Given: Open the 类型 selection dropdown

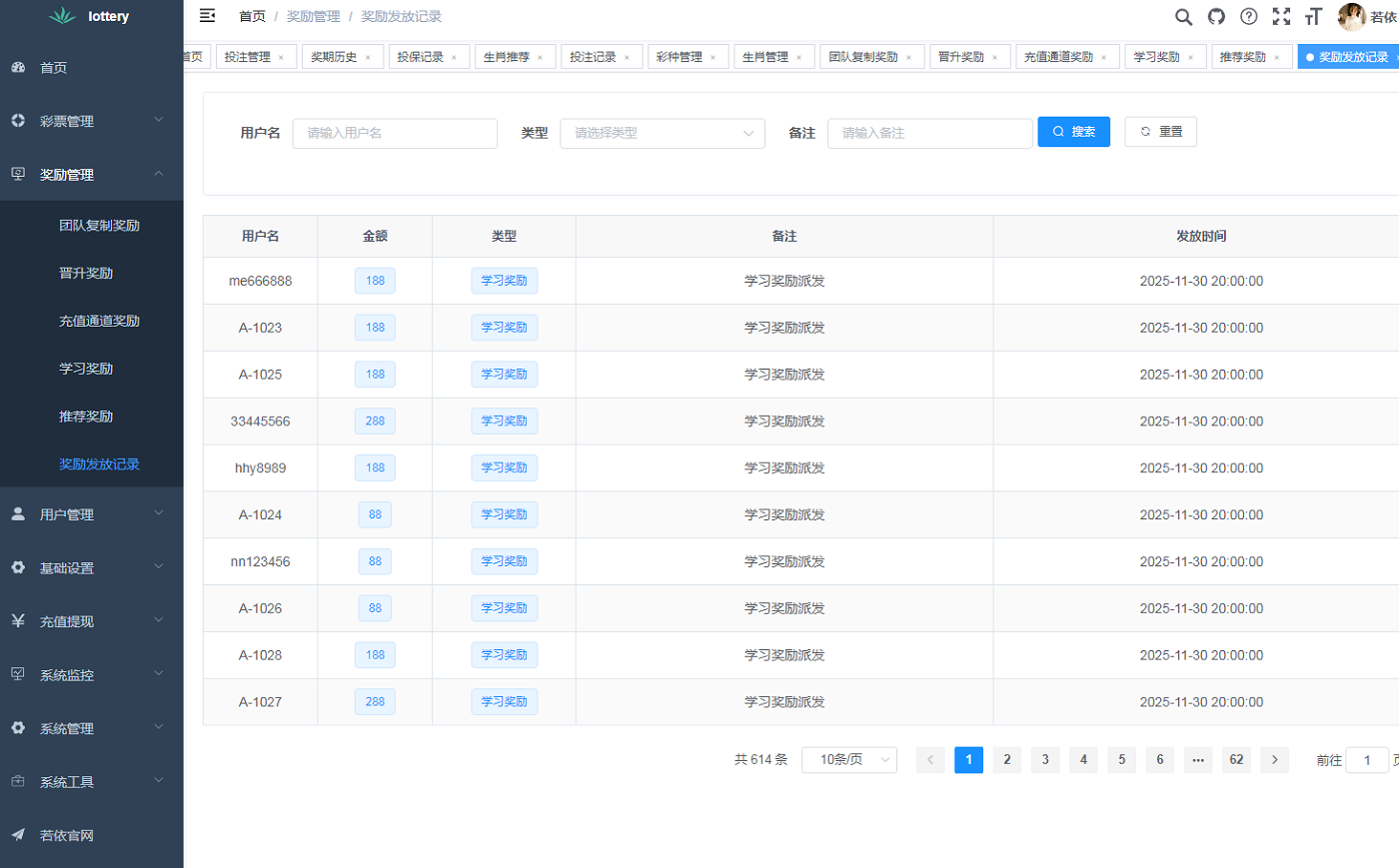Looking at the screenshot, I should point(663,133).
